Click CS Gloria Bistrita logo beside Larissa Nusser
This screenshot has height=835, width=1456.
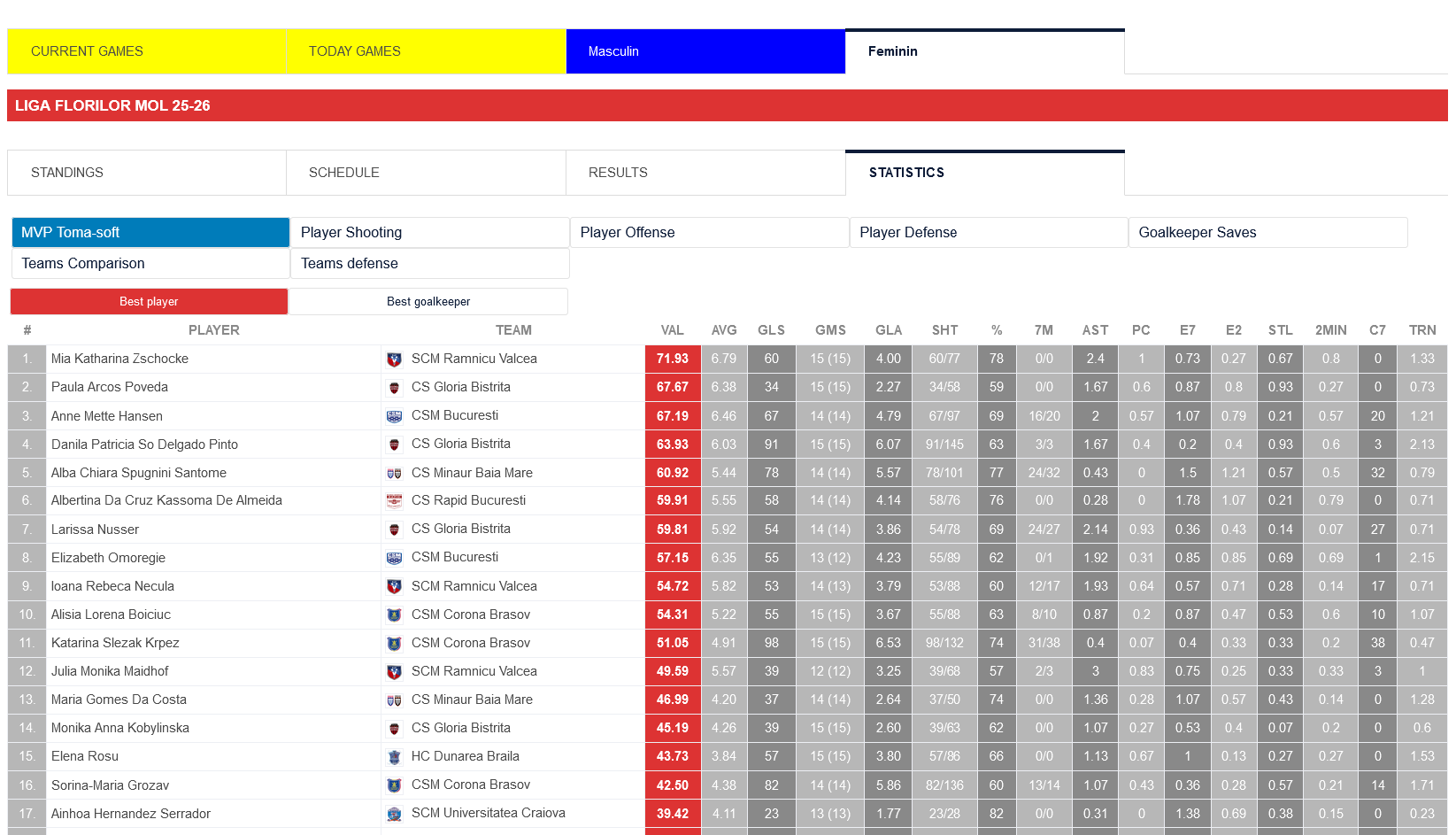point(395,530)
